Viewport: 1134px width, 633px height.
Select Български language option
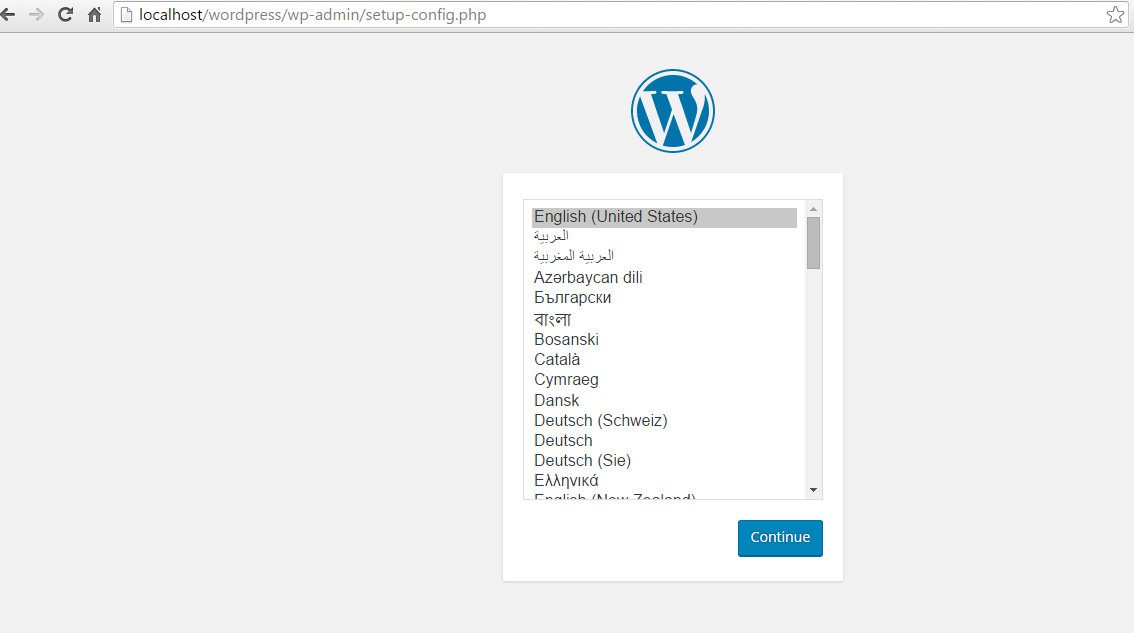664,298
